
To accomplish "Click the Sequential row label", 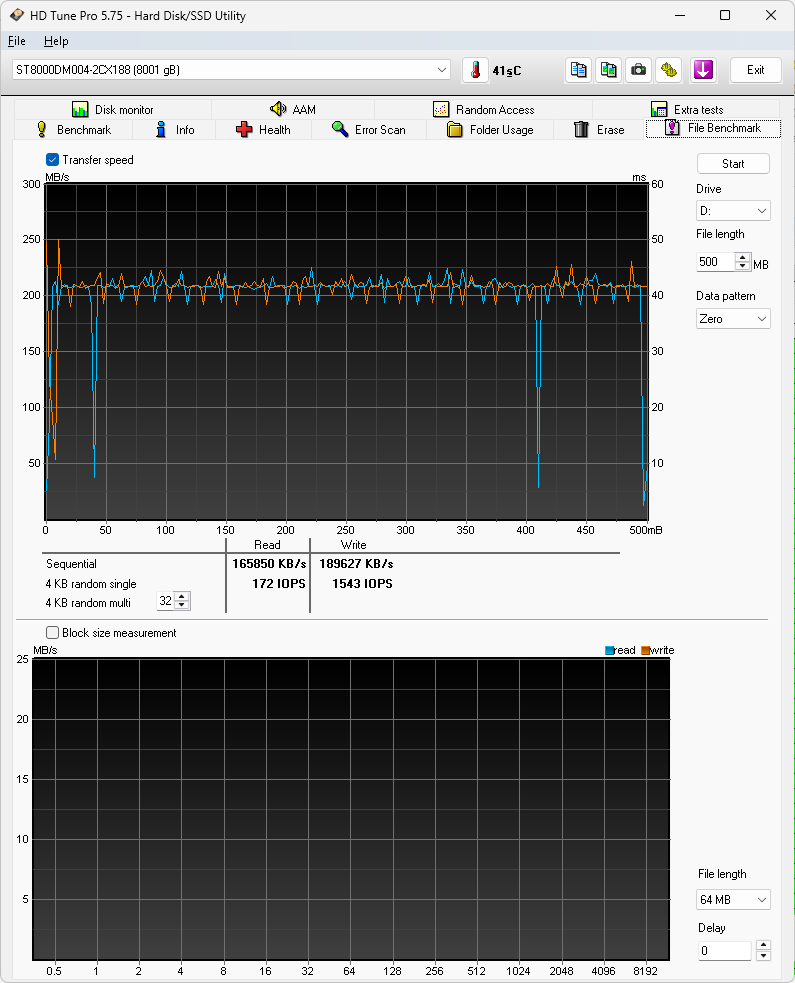I will coord(71,564).
